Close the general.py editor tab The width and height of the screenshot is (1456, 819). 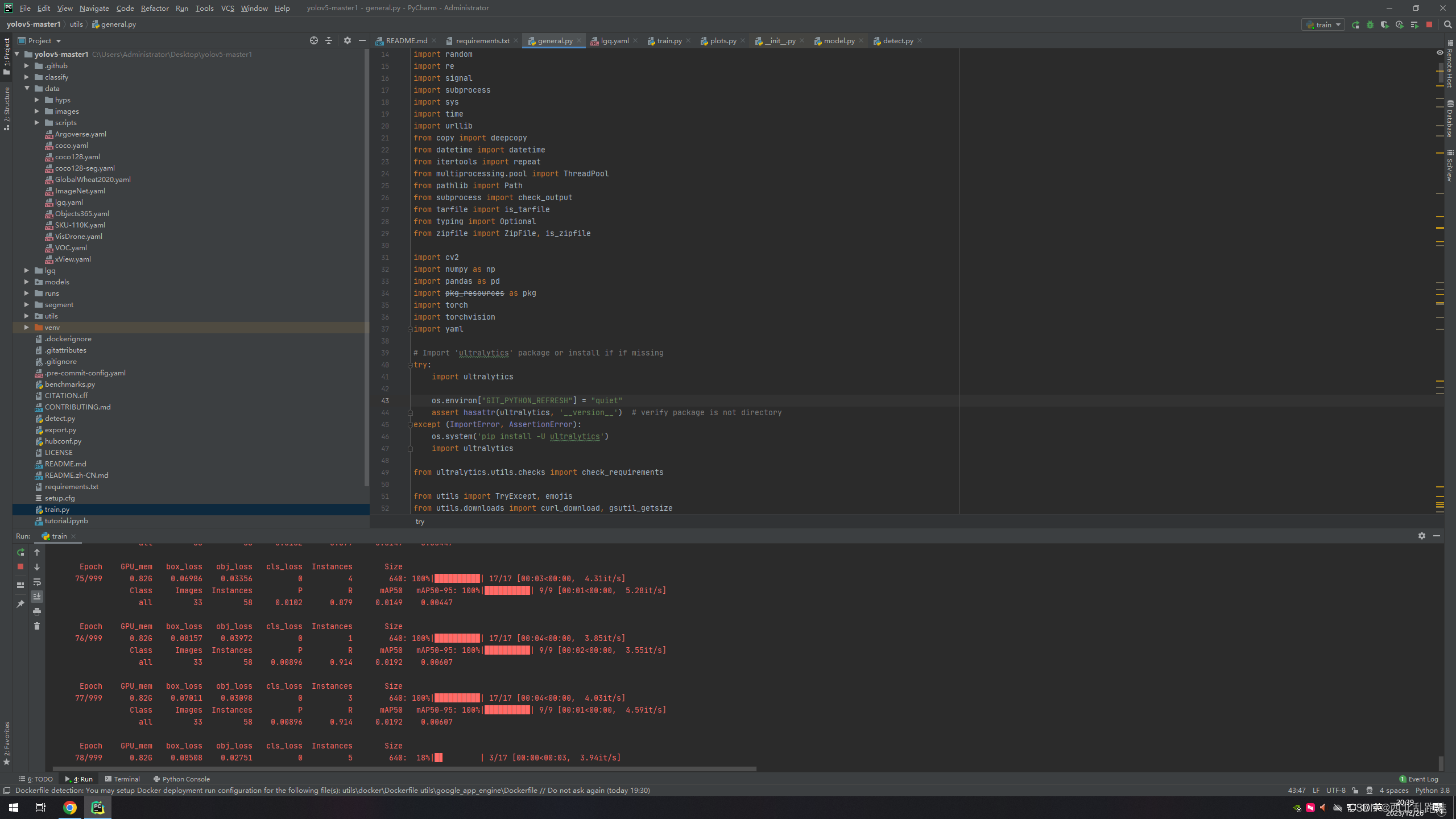click(x=579, y=40)
